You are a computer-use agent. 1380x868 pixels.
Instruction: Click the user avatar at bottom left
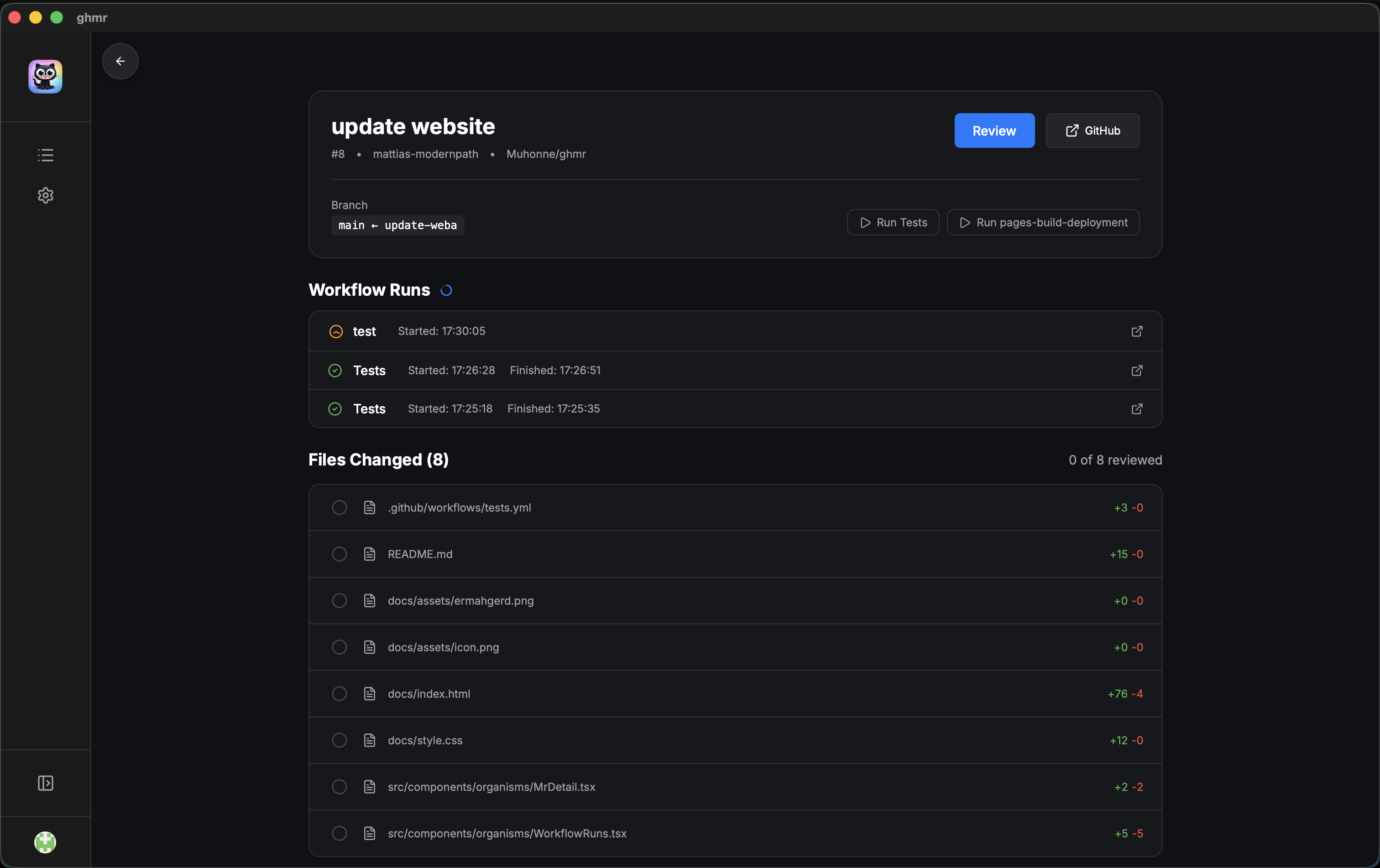point(45,842)
